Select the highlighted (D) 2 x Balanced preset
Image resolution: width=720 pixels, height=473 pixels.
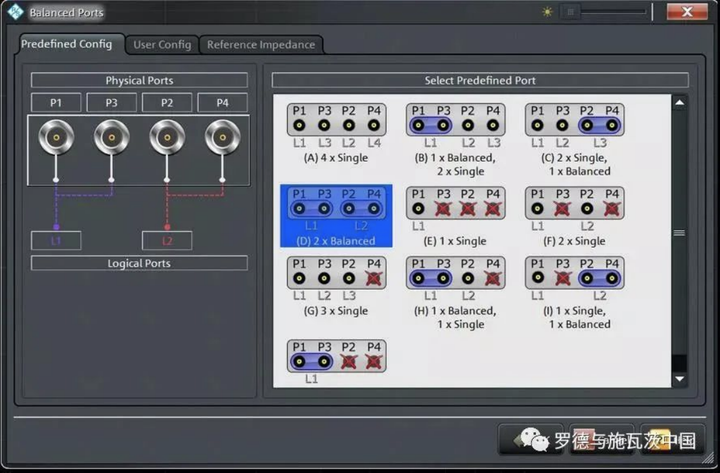click(335, 210)
